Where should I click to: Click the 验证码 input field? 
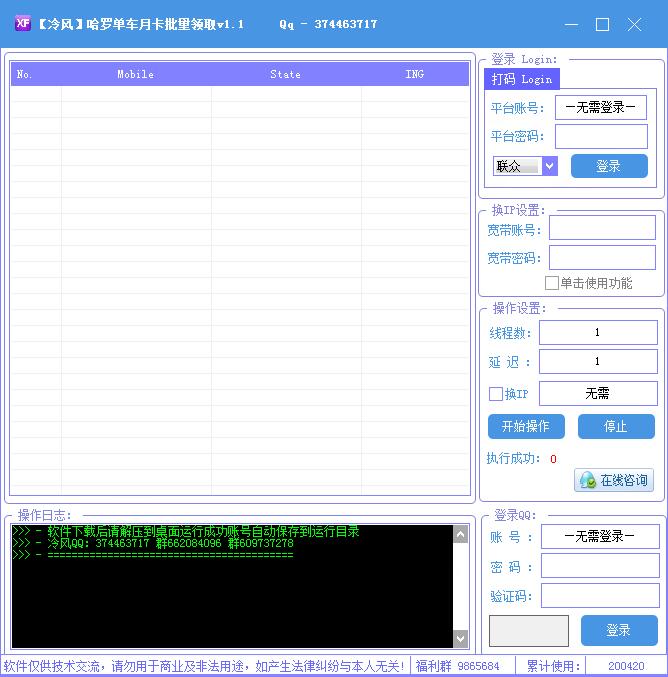[x=600, y=595]
